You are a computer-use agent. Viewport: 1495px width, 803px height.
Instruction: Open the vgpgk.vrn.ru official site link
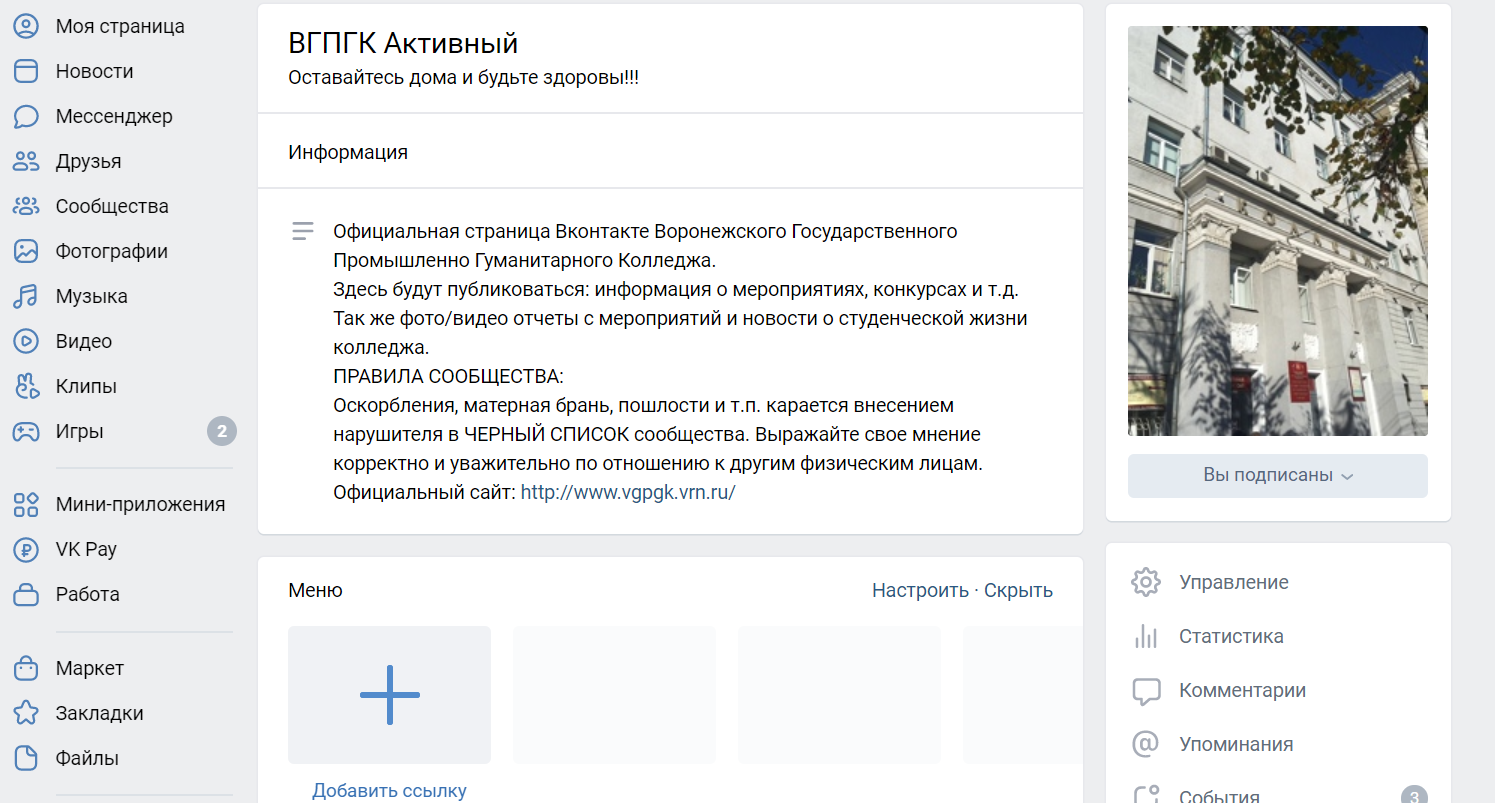(x=628, y=493)
